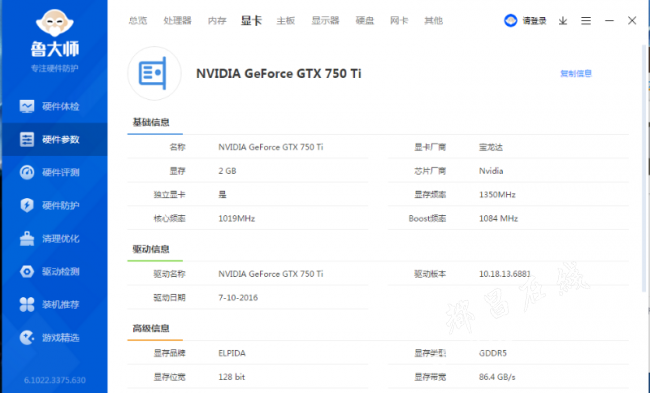Switch to the 处理器 tab
The height and width of the screenshot is (393, 650).
click(x=177, y=20)
